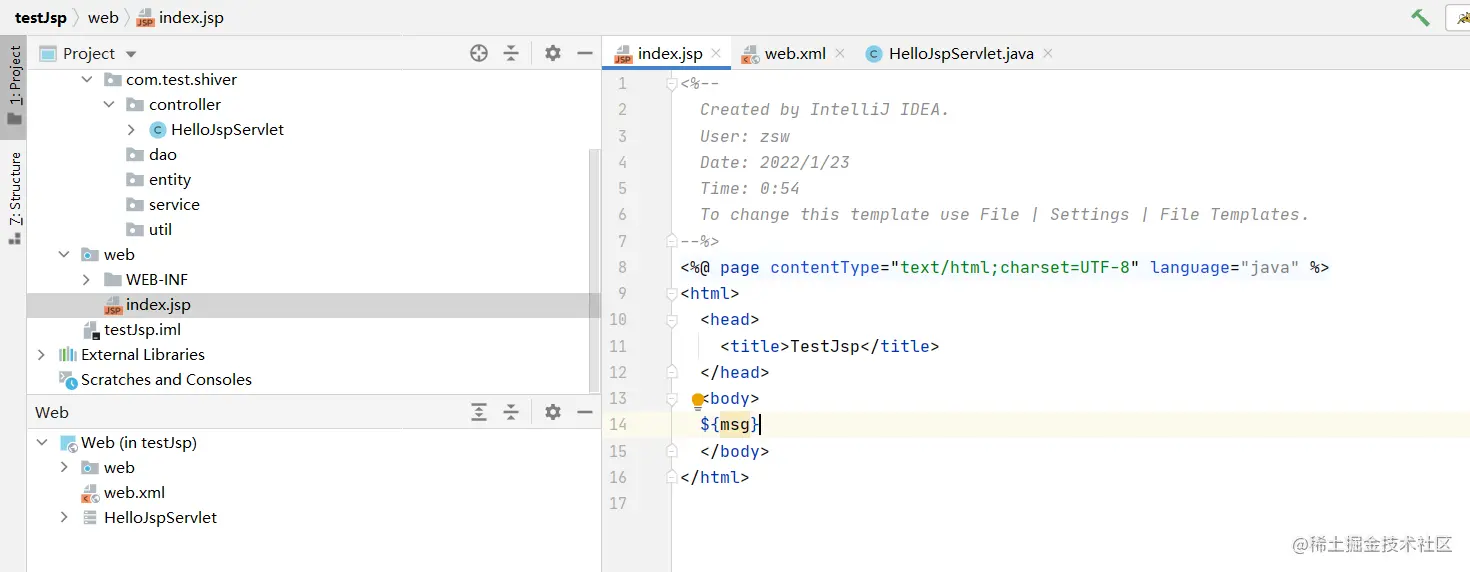1470x572 pixels.
Task: Click web in the breadcrumb
Action: click(103, 18)
